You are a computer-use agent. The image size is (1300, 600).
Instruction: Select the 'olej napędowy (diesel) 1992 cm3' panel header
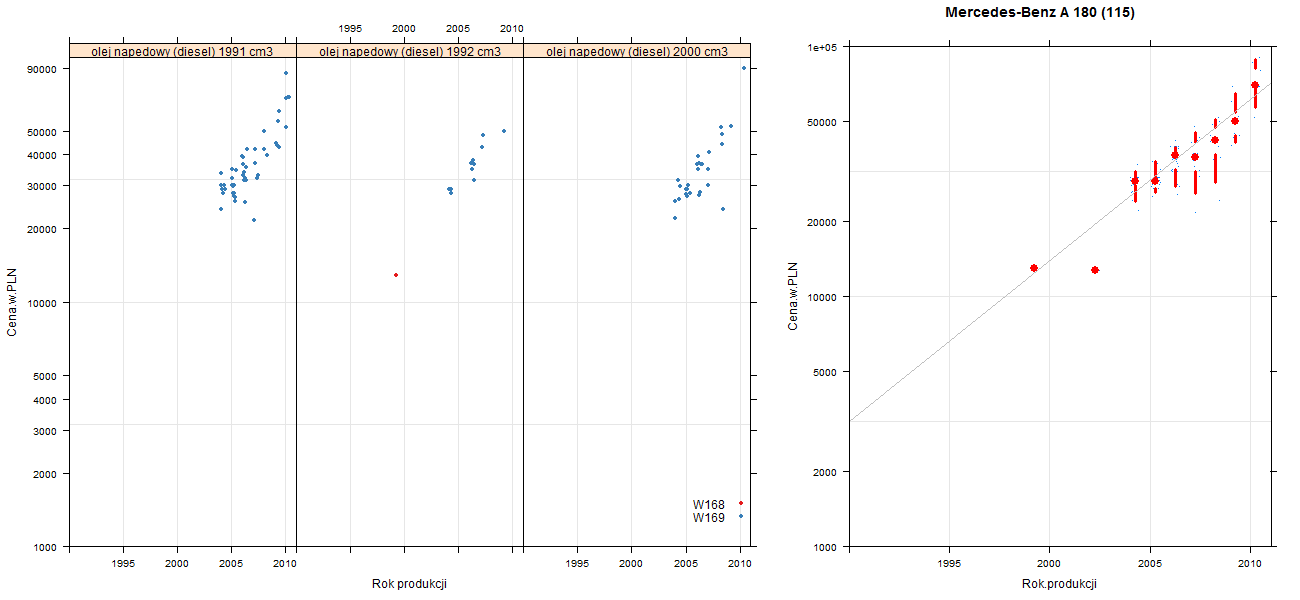point(410,51)
